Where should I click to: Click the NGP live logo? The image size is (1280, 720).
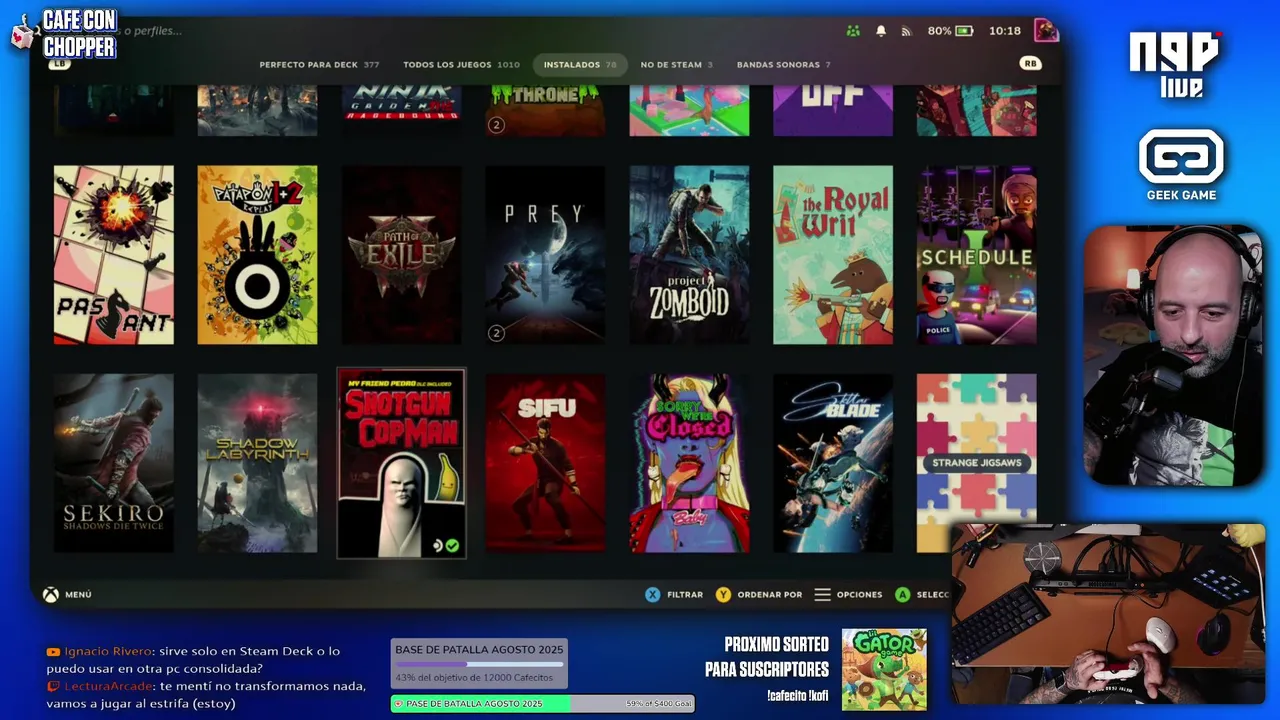[1177, 65]
